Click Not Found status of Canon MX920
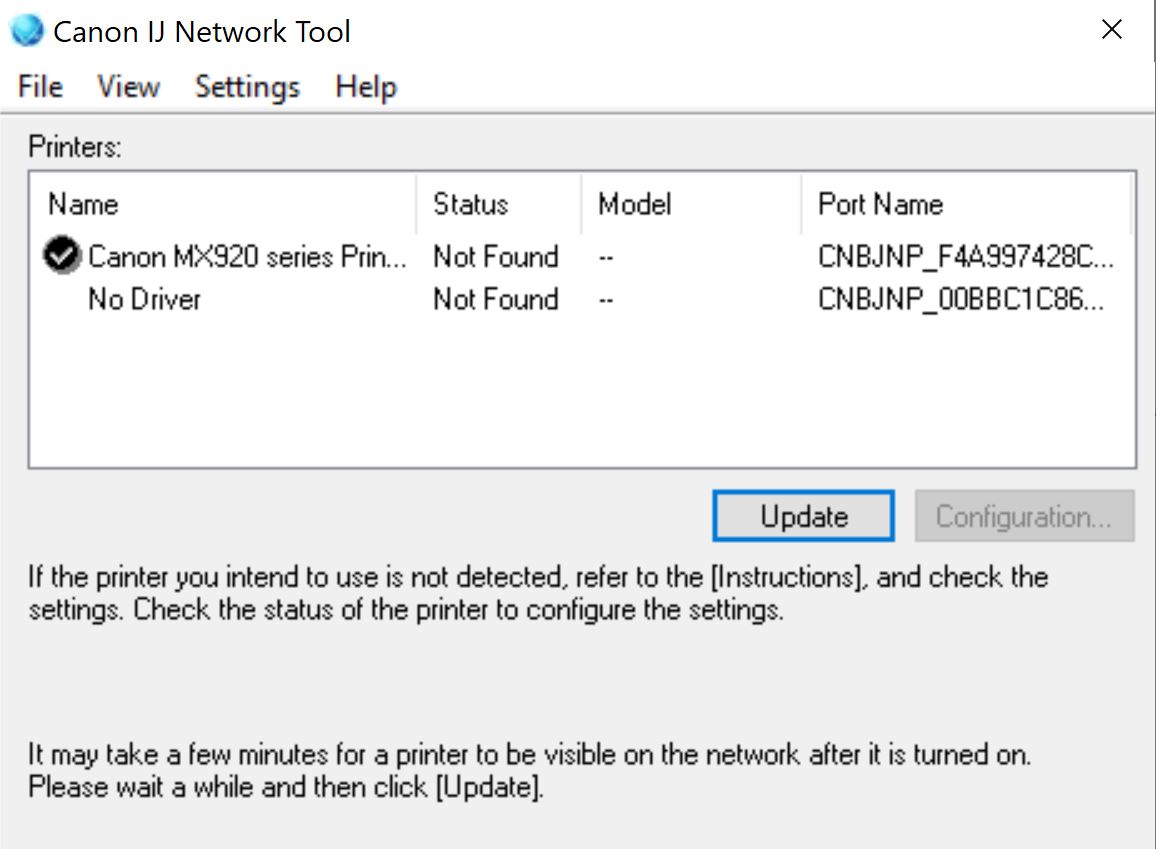Screen dimensions: 1156x849 tap(495, 257)
